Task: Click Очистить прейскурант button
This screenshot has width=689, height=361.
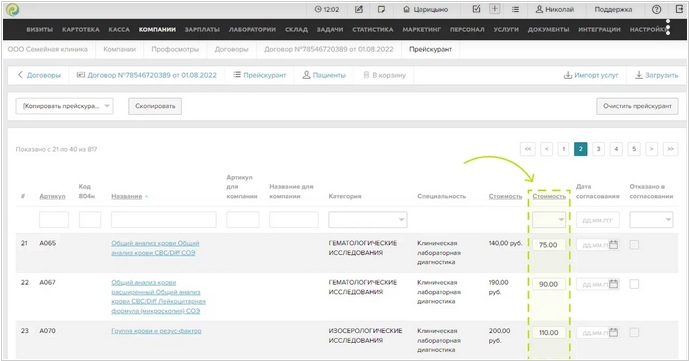Action: (x=637, y=106)
